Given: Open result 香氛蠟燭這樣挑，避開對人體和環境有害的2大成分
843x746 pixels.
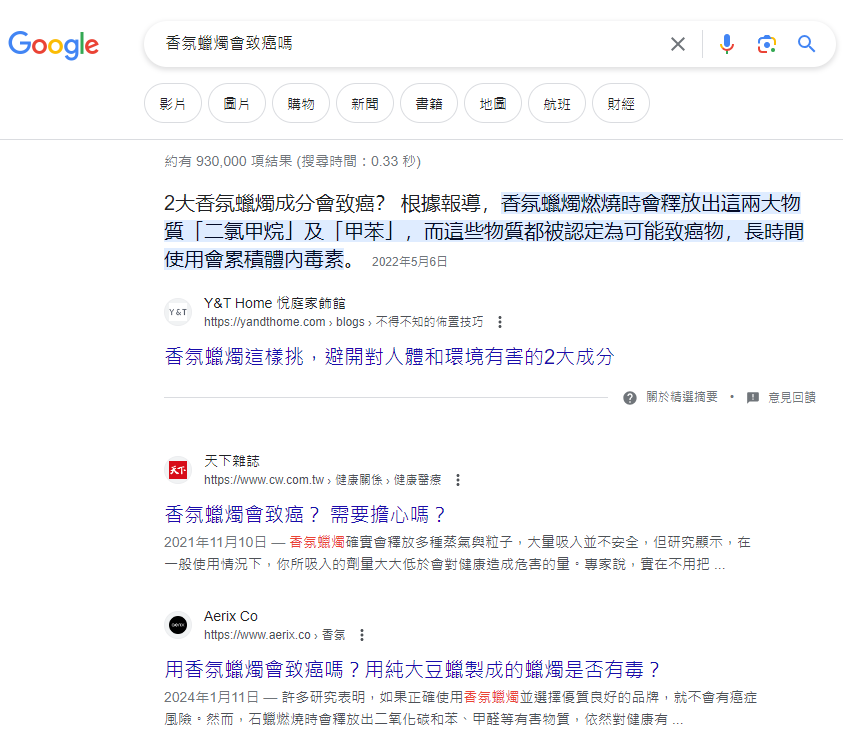Looking at the screenshot, I should (x=389, y=357).
